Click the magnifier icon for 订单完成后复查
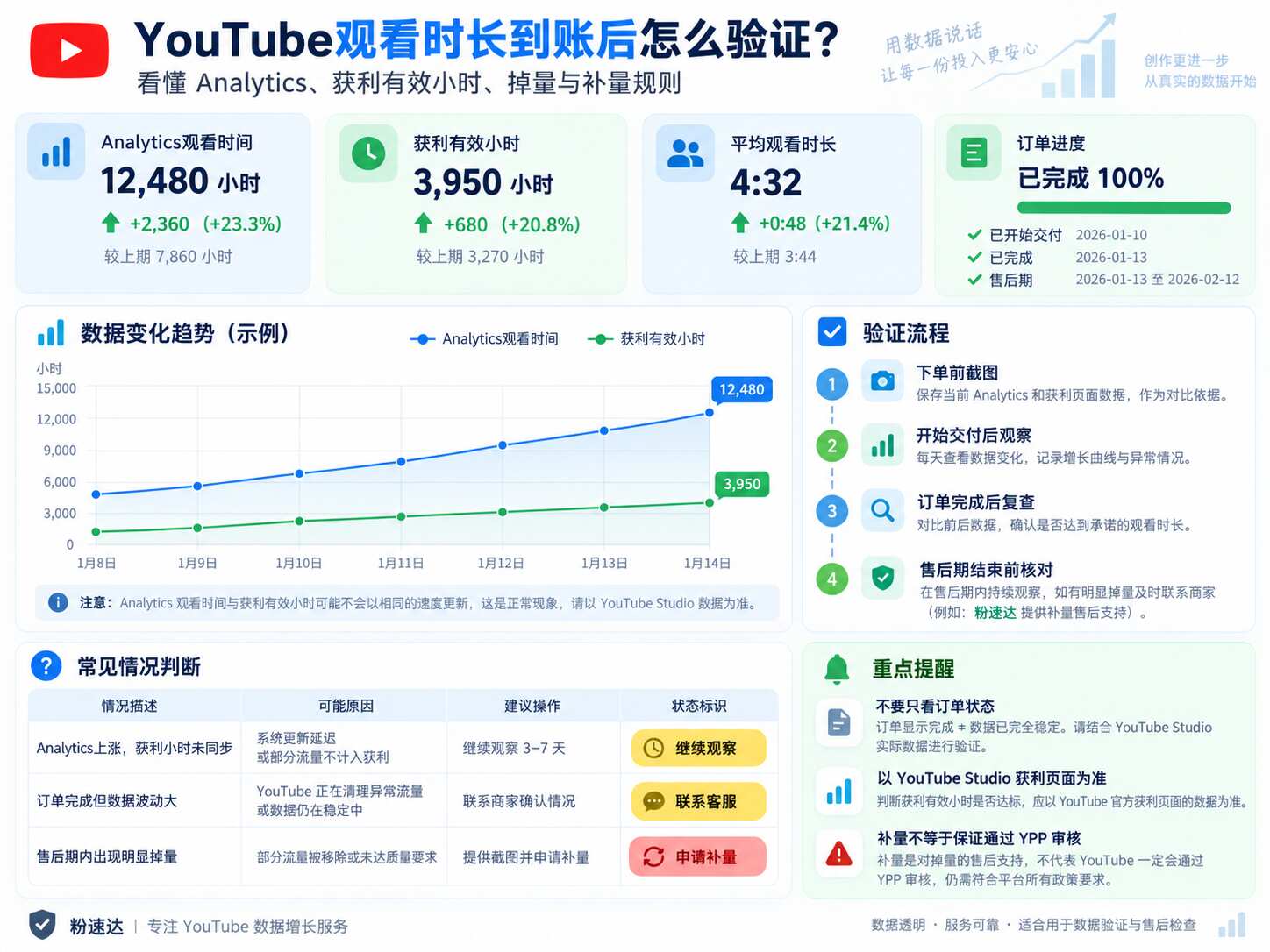The width and height of the screenshot is (1270, 952). tap(882, 510)
